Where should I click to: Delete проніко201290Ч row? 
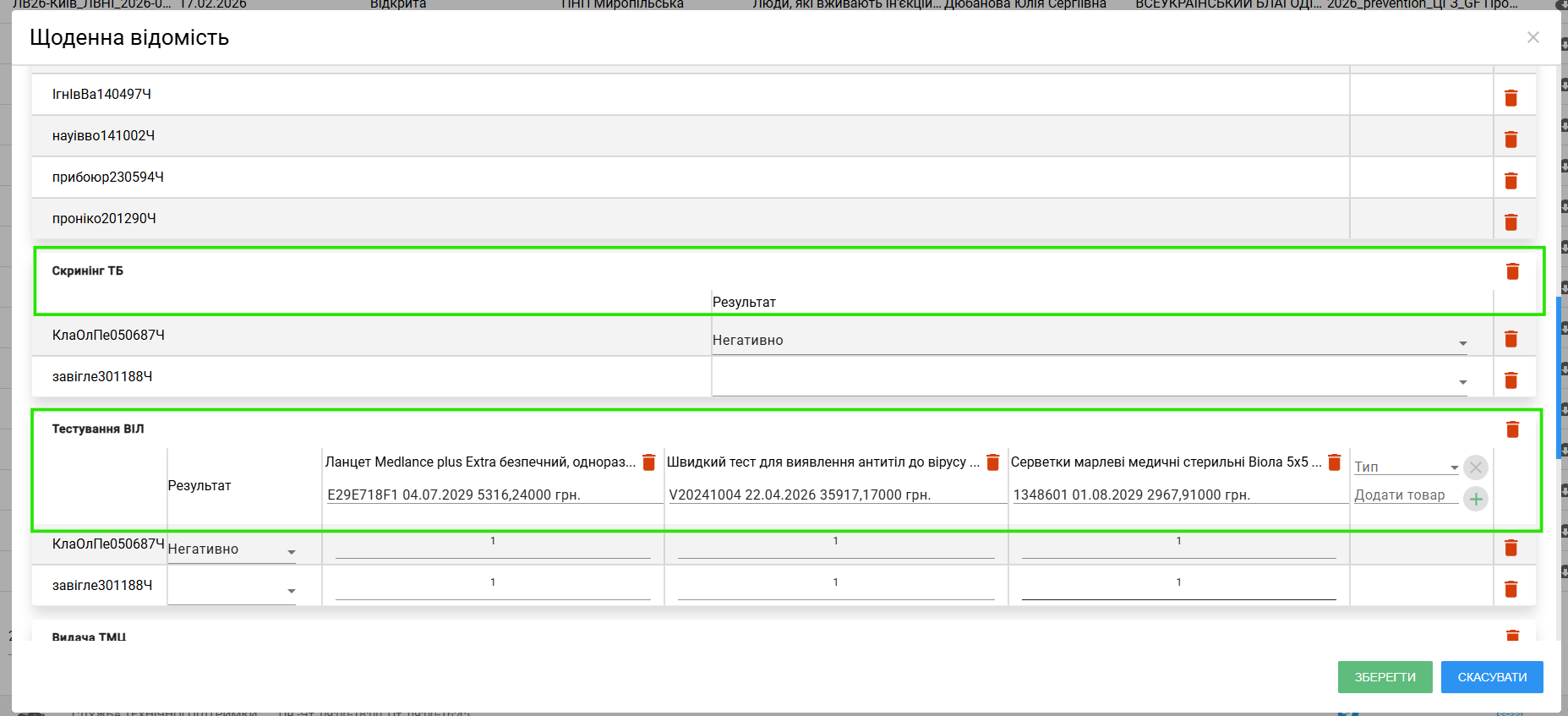coord(1511,222)
